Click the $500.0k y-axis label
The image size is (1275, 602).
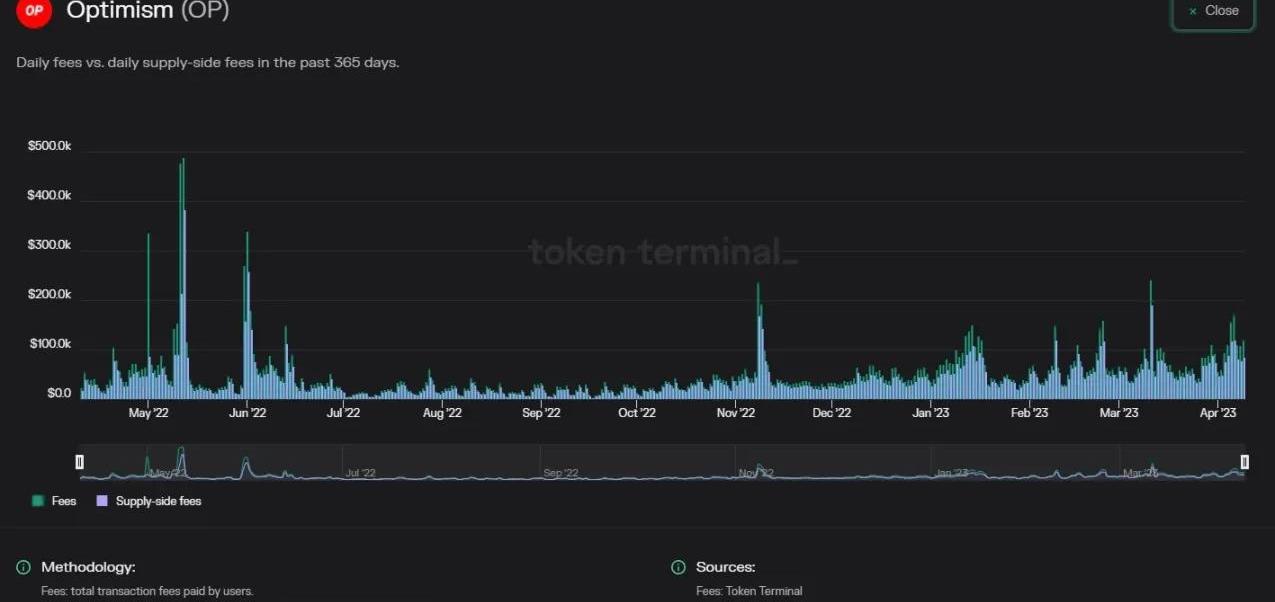[x=49, y=146]
